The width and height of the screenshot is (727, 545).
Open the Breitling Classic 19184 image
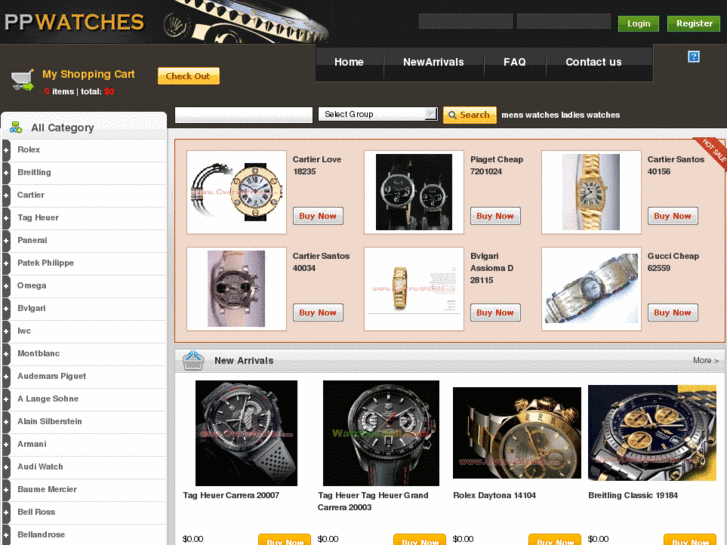652,433
